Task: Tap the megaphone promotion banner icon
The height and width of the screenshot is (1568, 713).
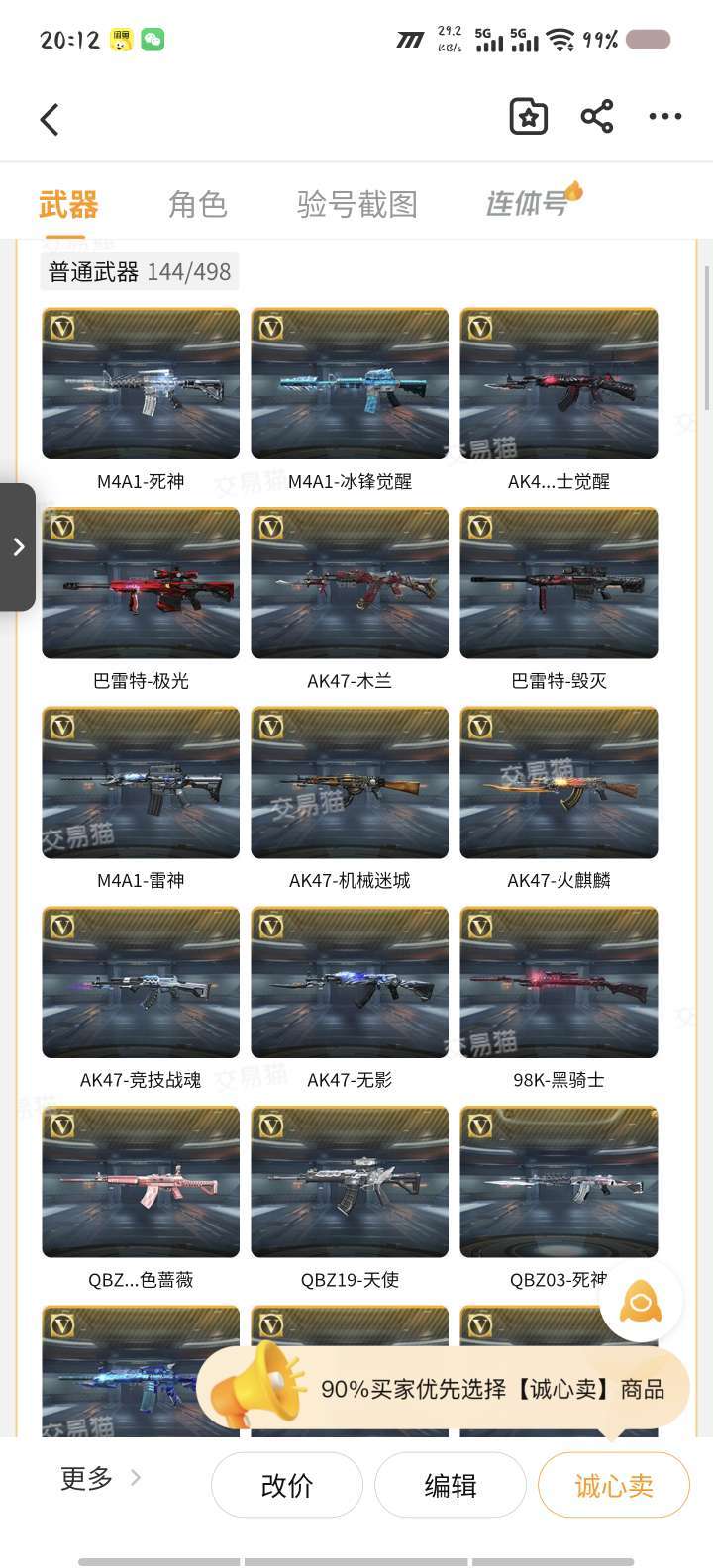Action: click(259, 1386)
